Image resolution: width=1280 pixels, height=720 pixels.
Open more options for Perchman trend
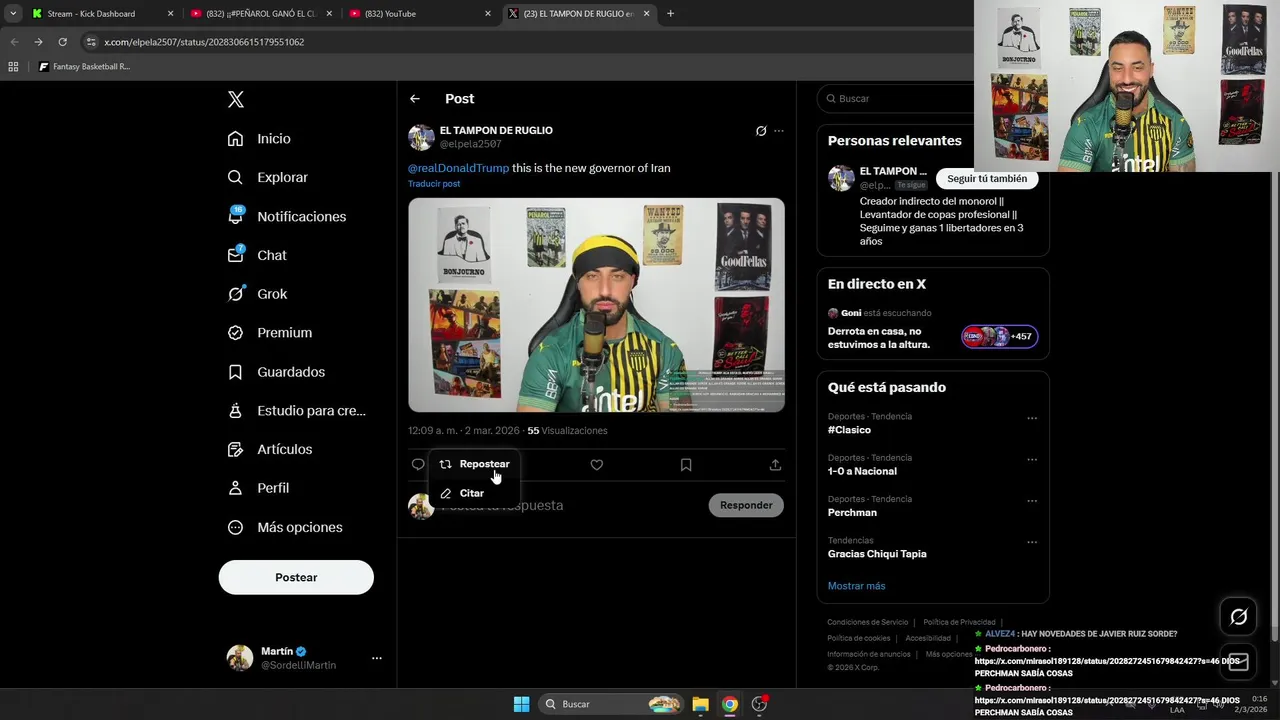pos(1032,501)
